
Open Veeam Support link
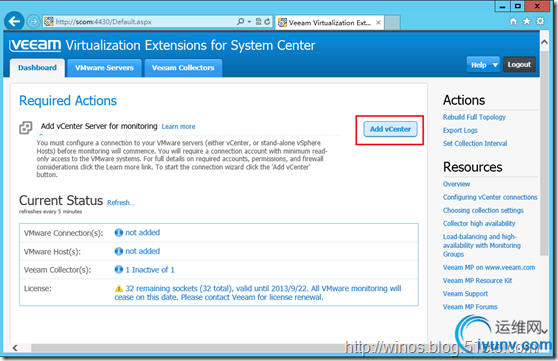[465, 294]
